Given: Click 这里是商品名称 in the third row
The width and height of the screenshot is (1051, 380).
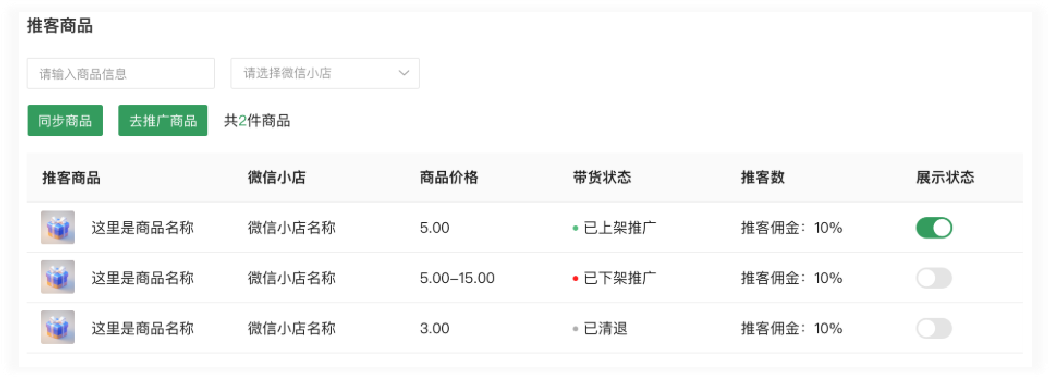Looking at the screenshot, I should pos(142,328).
